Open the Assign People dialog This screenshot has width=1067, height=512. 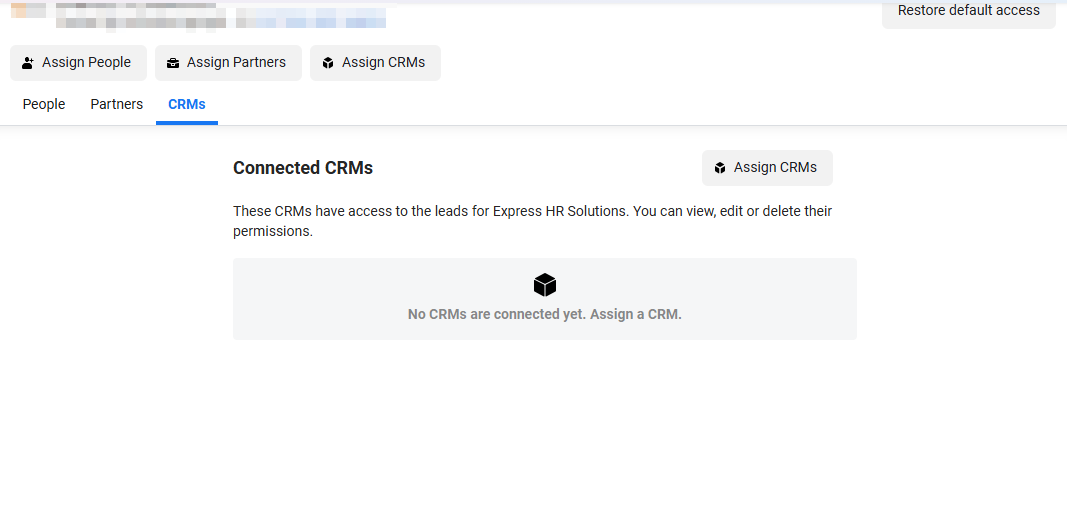pos(78,63)
